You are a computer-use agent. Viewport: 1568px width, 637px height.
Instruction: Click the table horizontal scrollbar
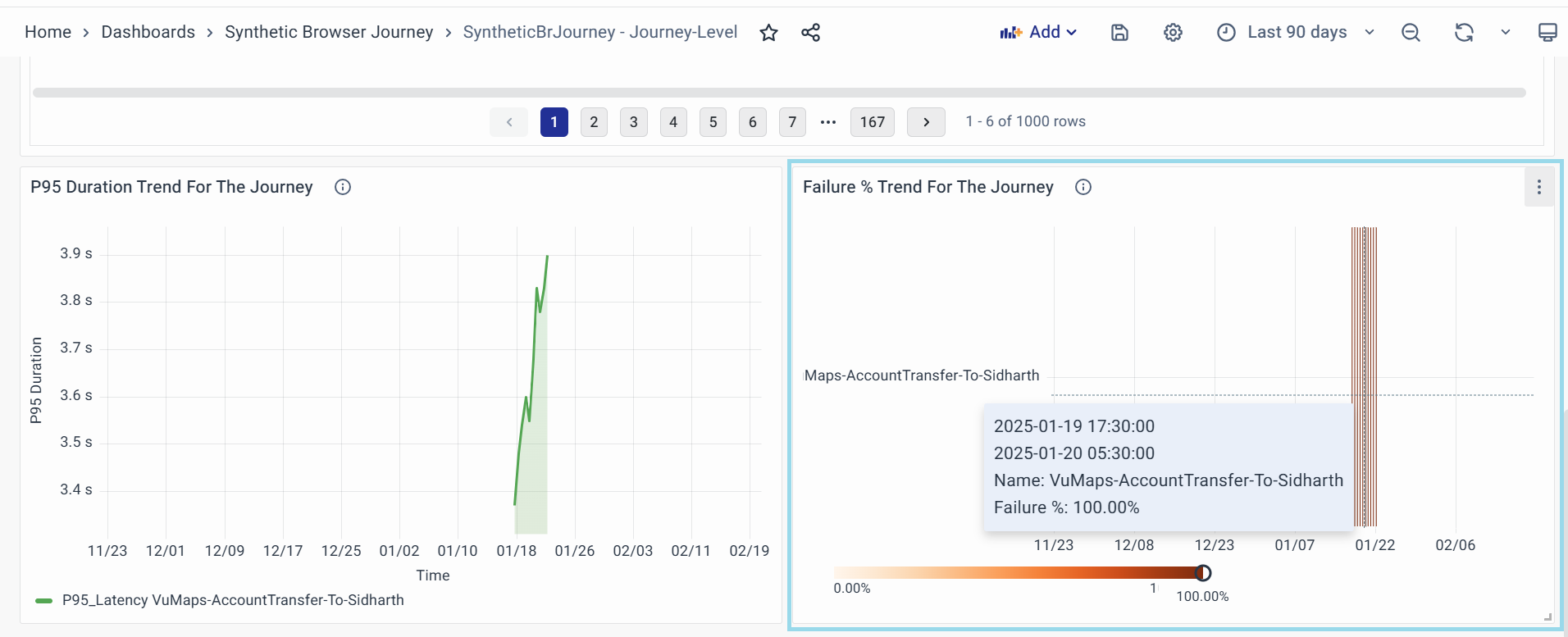point(779,93)
